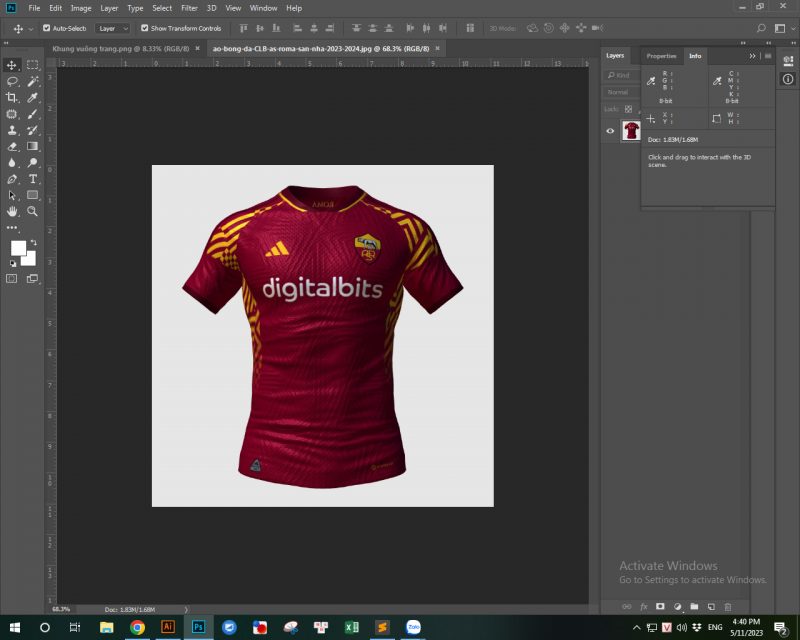Viewport: 800px width, 640px height.
Task: Expand the status bar info arrow
Action: pos(186,609)
